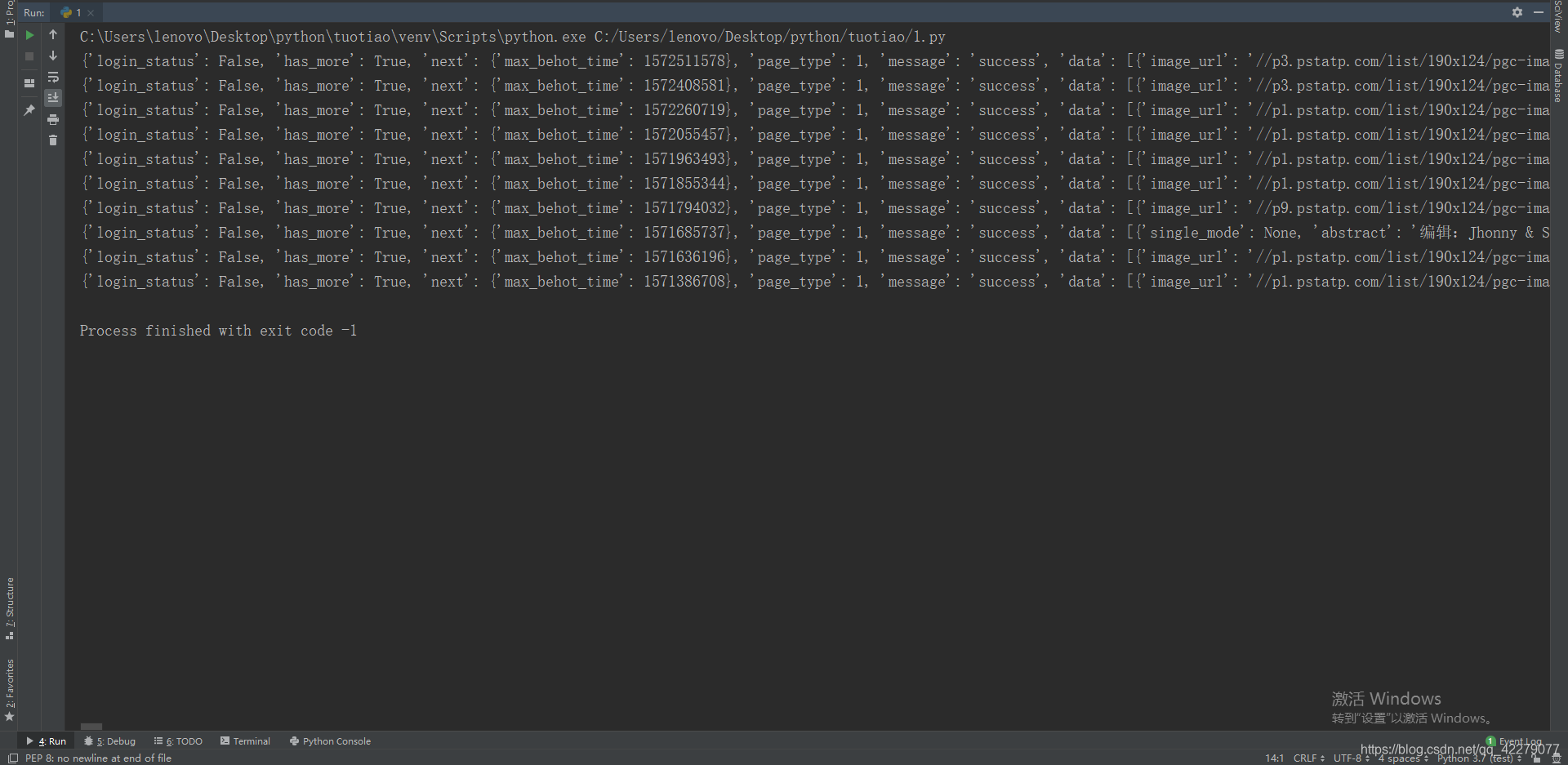
Task: Open Run panel settings gear
Action: tap(1517, 12)
